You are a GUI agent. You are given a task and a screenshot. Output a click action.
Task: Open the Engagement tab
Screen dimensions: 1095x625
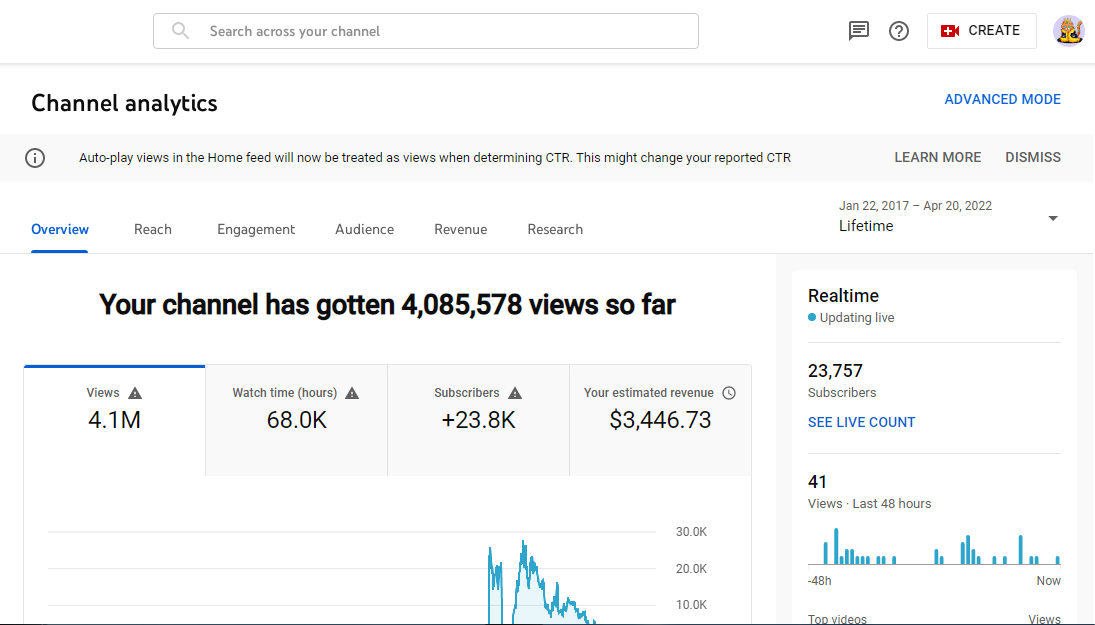[x=256, y=229]
